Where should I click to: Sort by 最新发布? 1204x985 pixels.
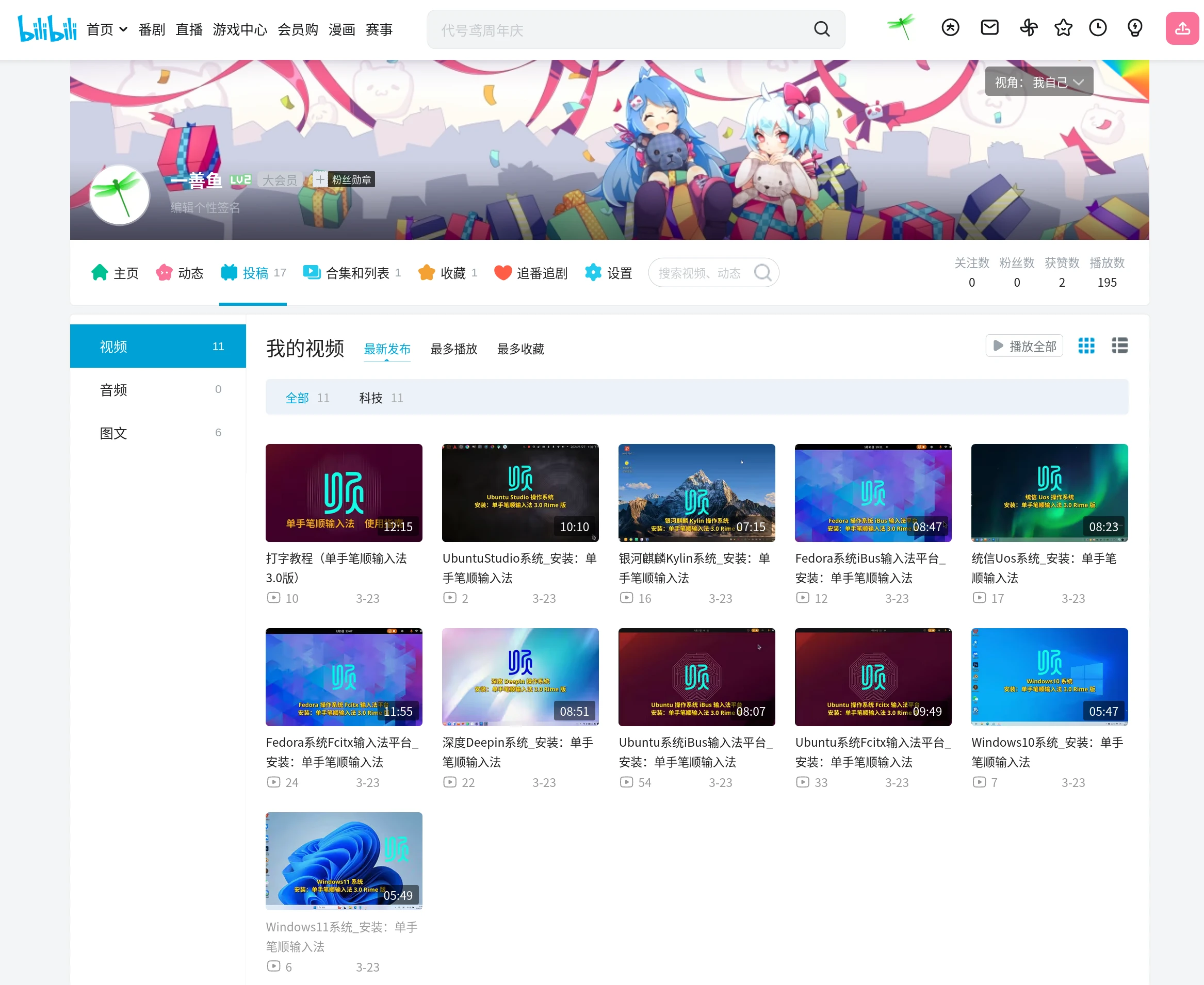[x=387, y=349]
